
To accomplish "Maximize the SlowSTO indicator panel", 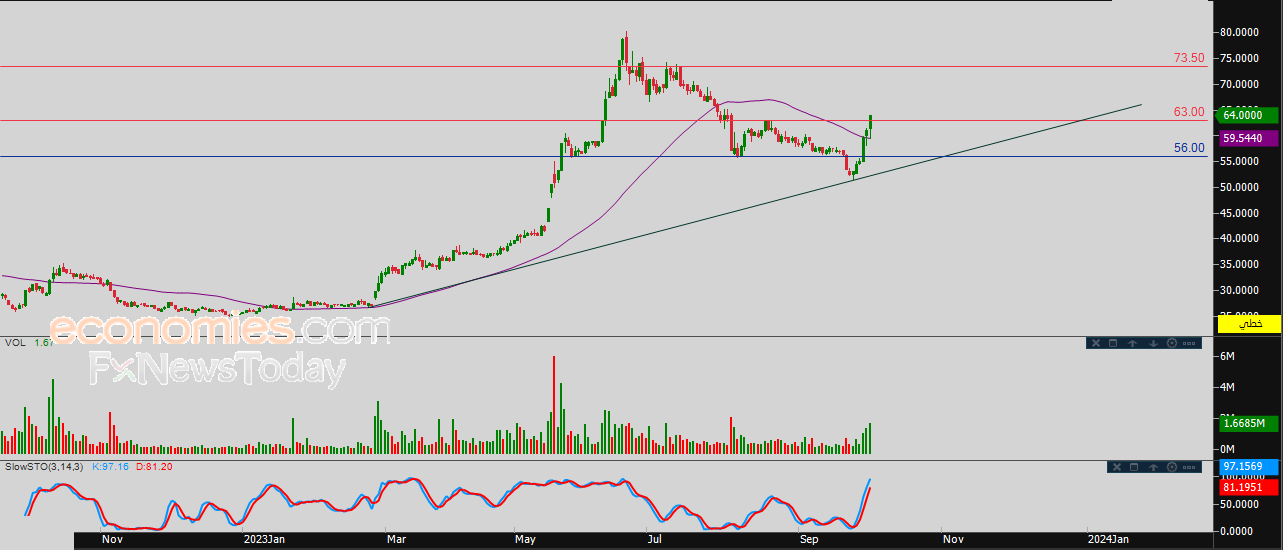I will point(1134,467).
